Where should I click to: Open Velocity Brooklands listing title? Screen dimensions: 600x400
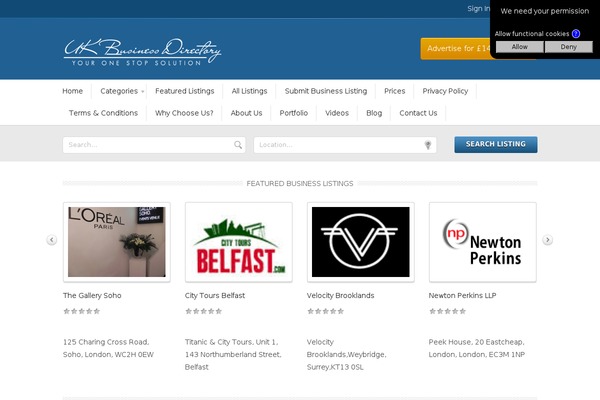[340, 296]
